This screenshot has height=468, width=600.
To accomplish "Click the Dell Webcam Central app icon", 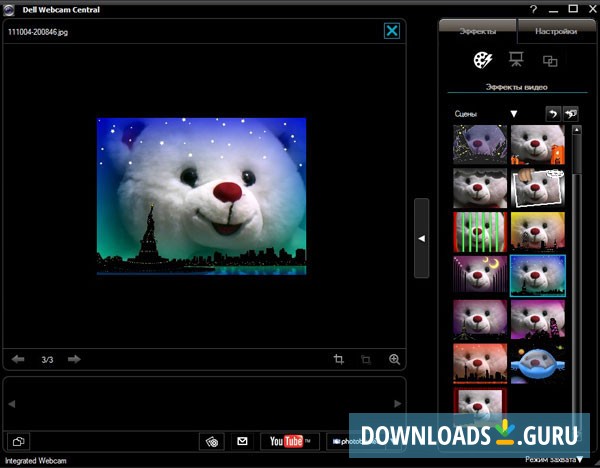I will (8, 10).
